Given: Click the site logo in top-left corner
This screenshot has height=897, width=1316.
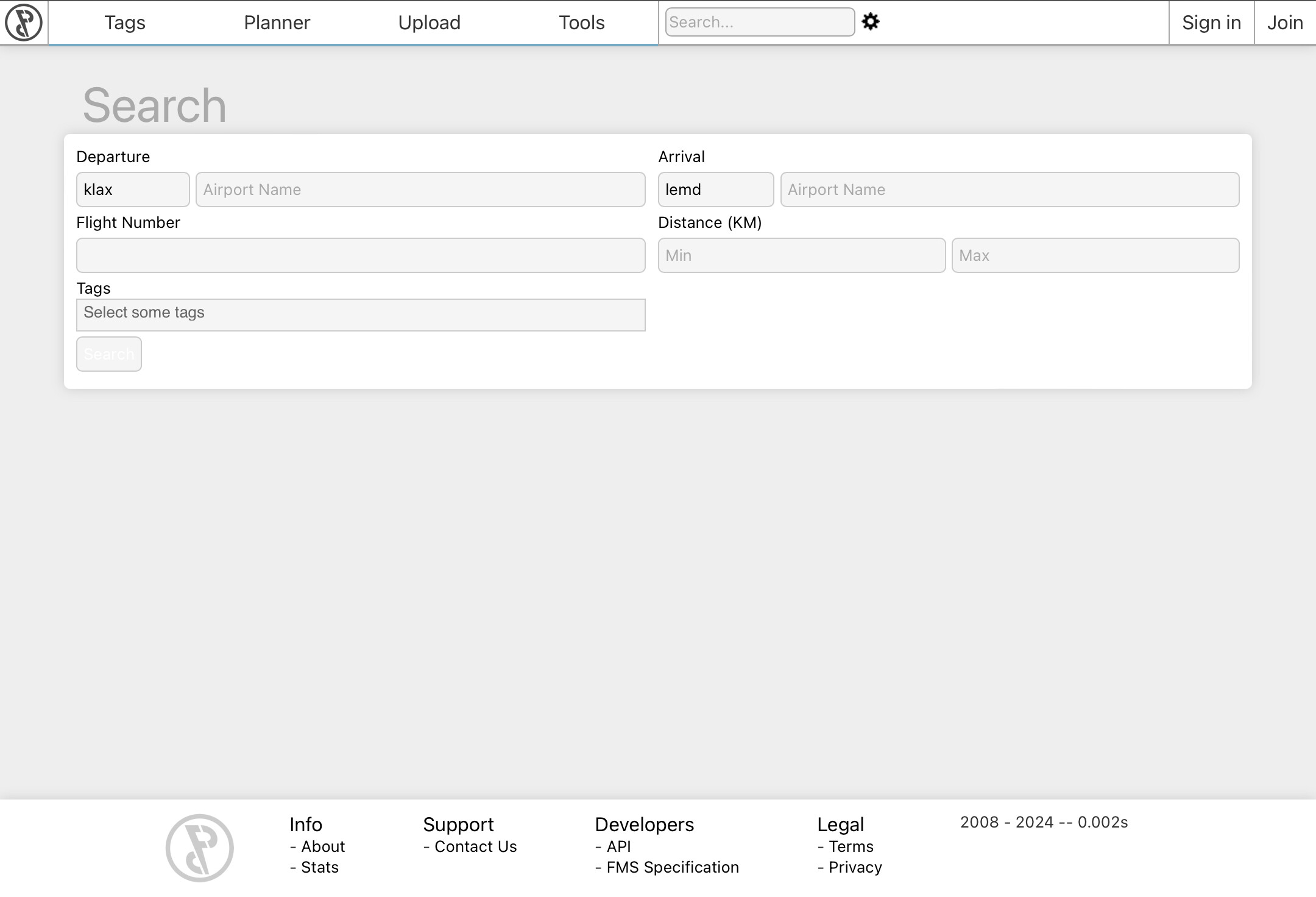Looking at the screenshot, I should [24, 23].
